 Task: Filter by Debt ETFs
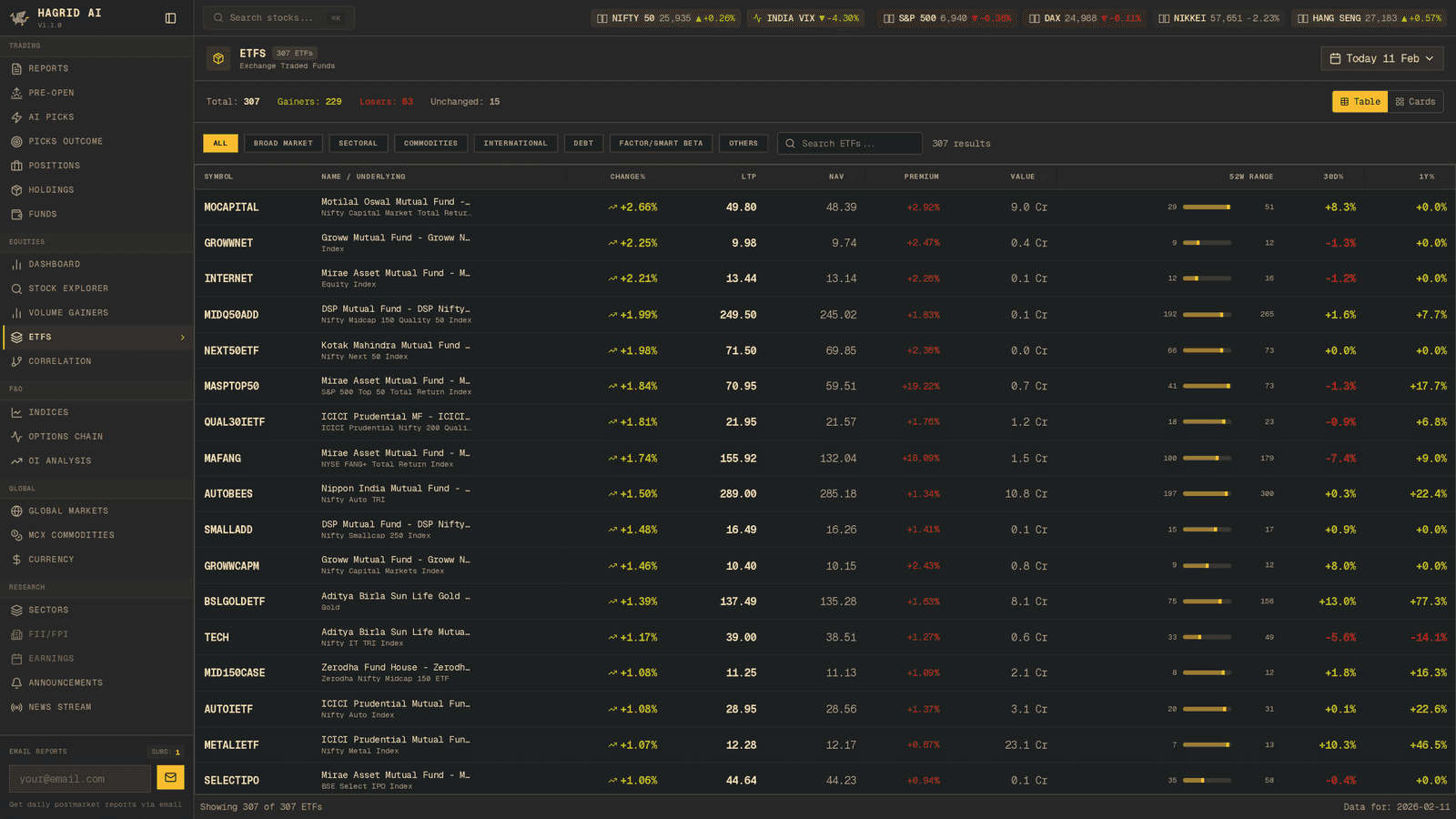(x=583, y=144)
